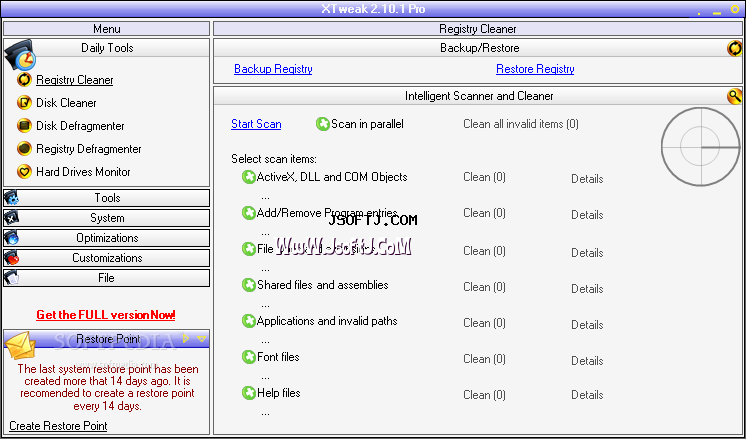Click Backup Registry link

point(273,69)
